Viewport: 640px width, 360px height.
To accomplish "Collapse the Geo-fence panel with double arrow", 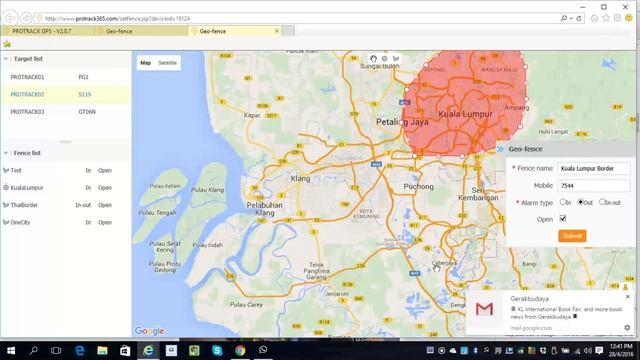I will pos(500,149).
